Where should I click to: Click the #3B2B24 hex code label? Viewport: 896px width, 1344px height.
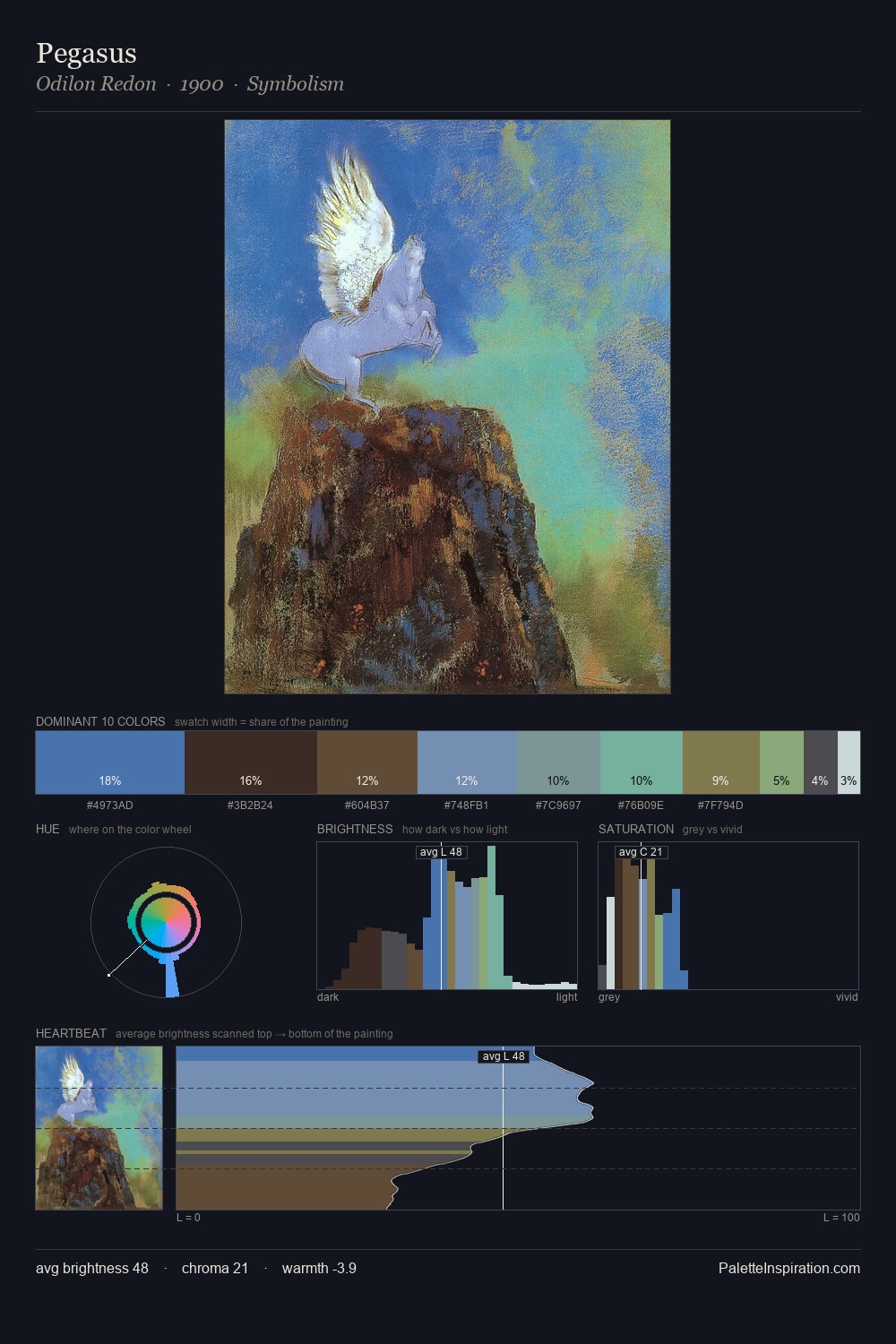pos(250,806)
